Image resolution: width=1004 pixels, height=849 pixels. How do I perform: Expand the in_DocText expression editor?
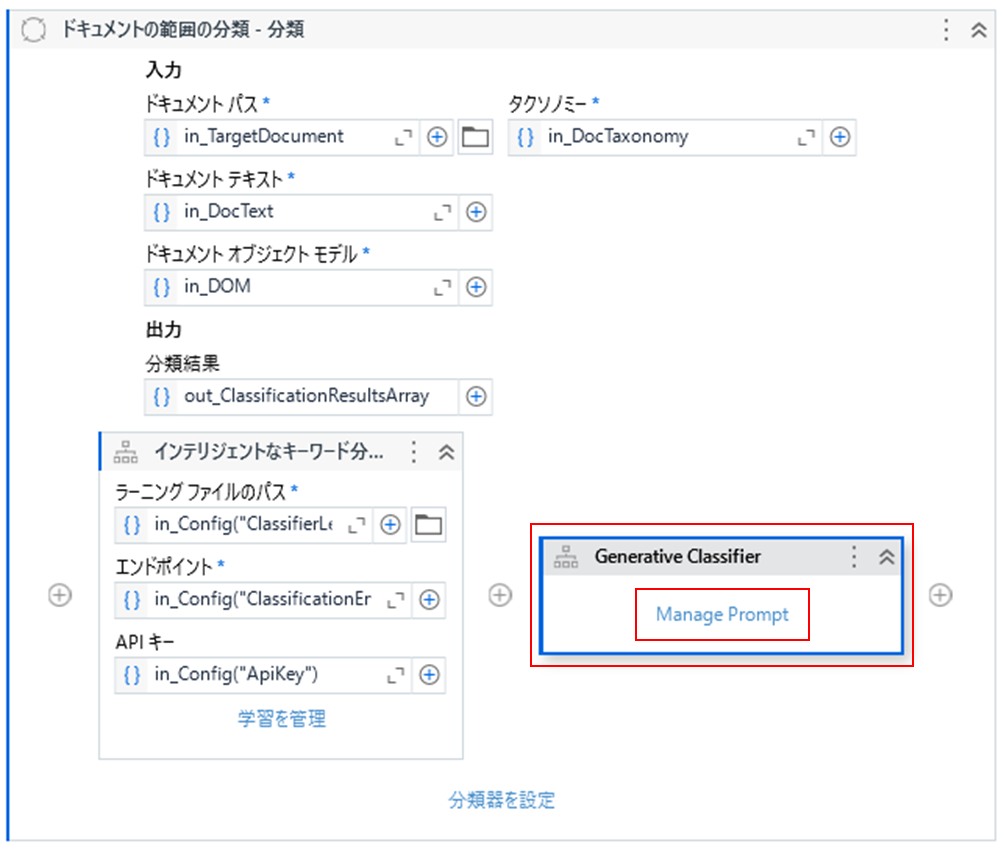click(442, 212)
